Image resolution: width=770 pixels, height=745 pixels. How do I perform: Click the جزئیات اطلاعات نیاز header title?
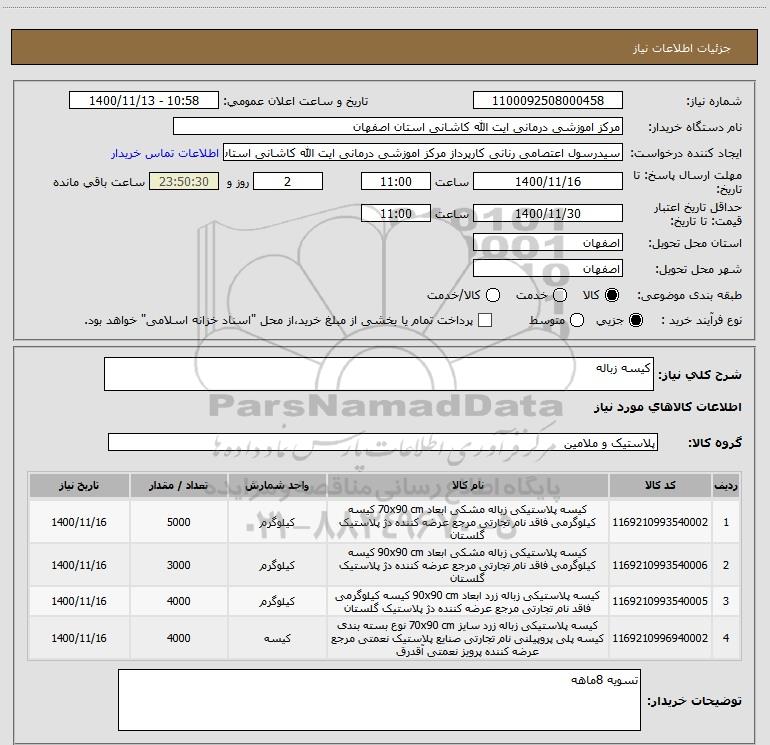(681, 48)
